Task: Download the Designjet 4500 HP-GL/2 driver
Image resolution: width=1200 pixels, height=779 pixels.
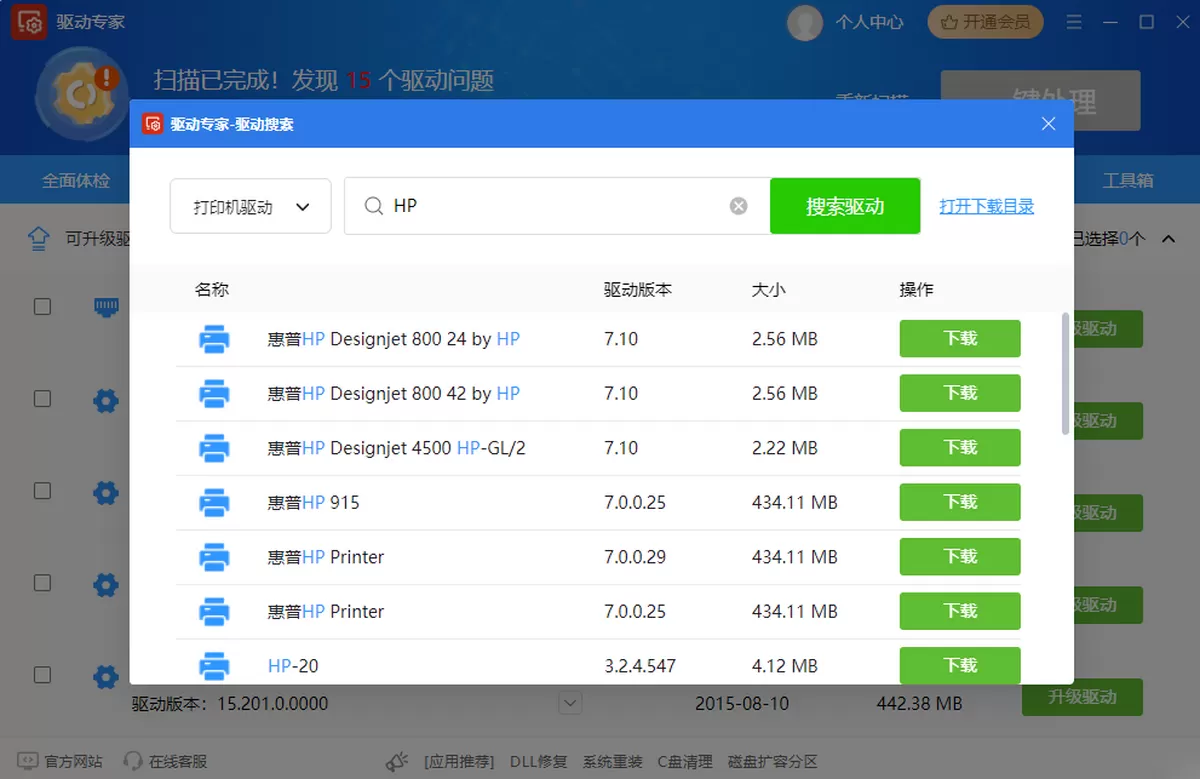Action: (x=960, y=448)
